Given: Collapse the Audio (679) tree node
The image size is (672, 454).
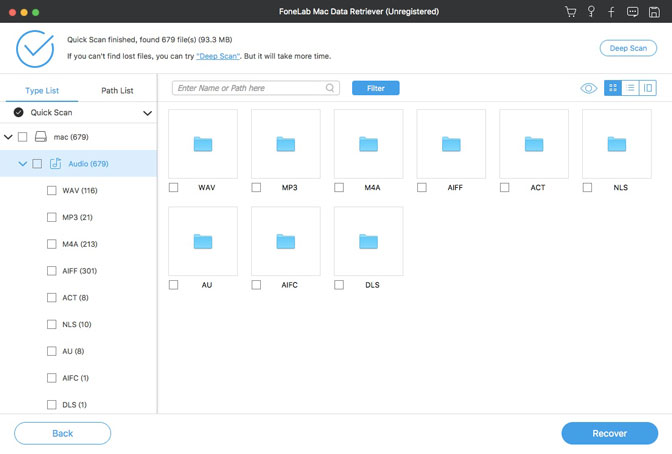Looking at the screenshot, I should (23, 164).
